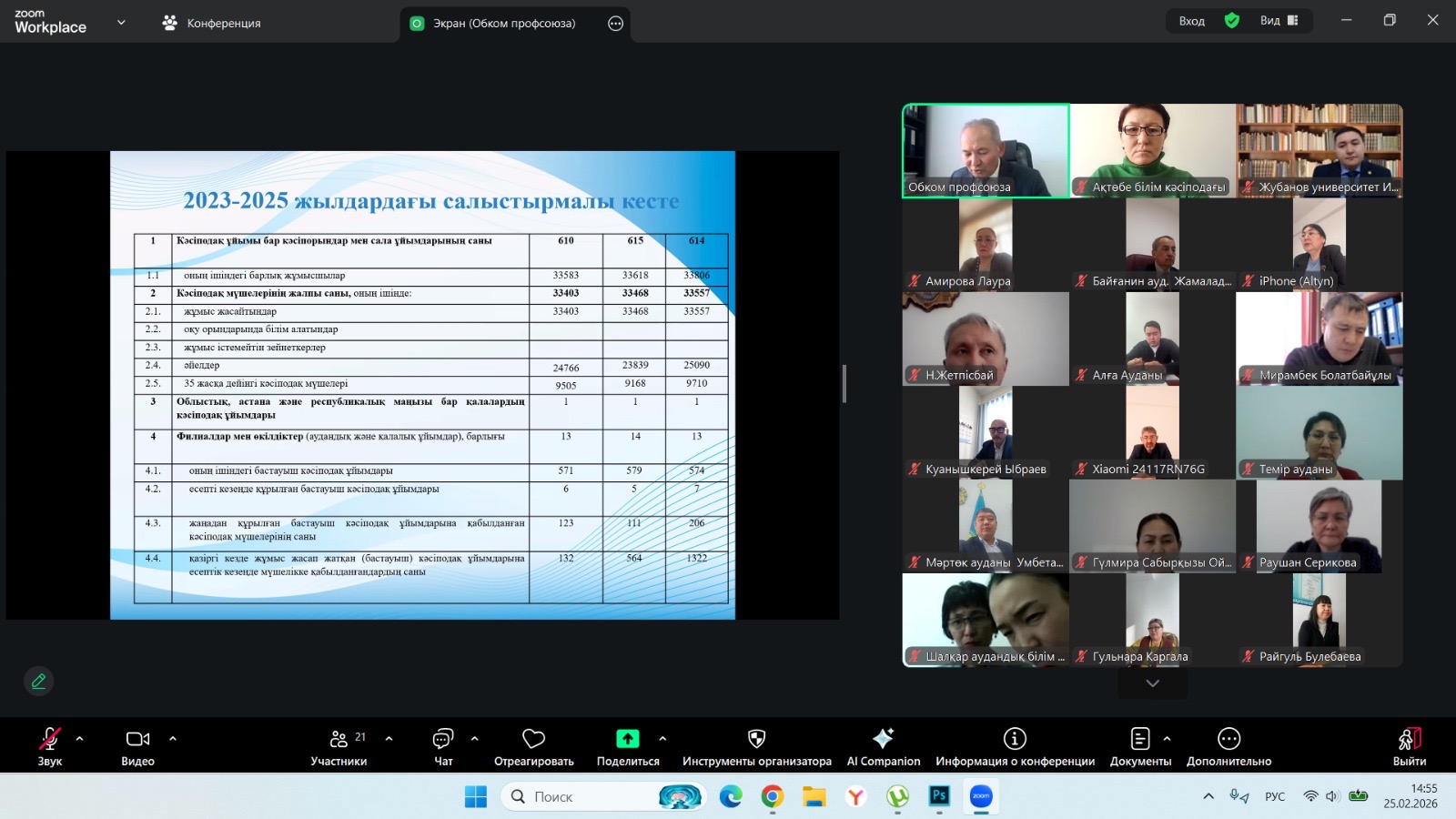Open the Чат chat panel

tap(443, 746)
